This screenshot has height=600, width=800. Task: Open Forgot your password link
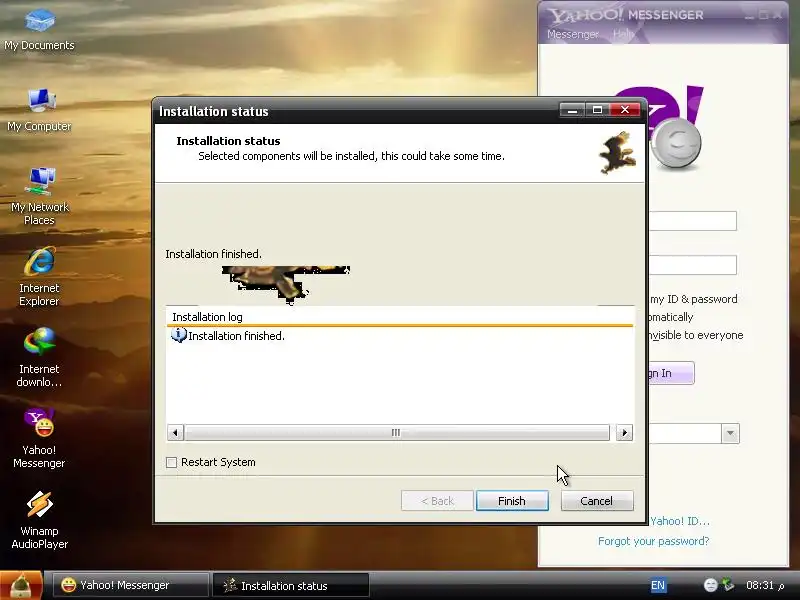[x=654, y=541]
